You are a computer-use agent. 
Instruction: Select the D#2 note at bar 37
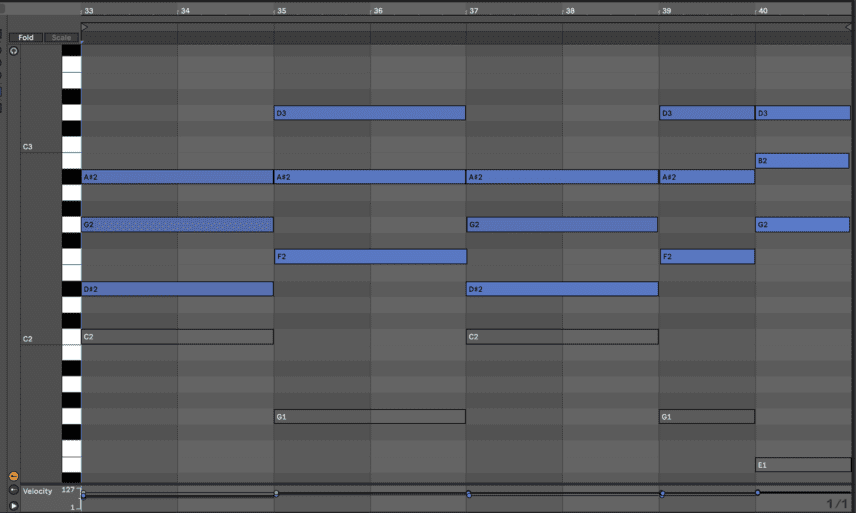tap(562, 289)
